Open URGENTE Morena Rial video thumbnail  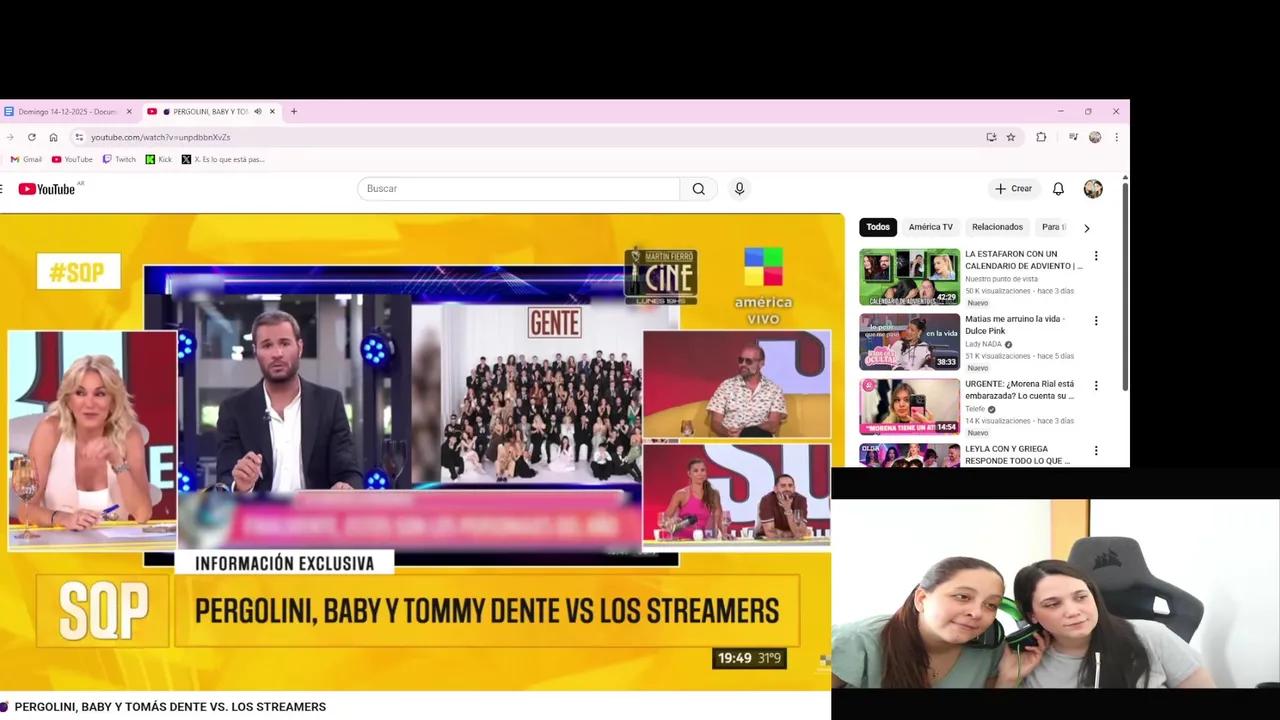[x=909, y=407]
